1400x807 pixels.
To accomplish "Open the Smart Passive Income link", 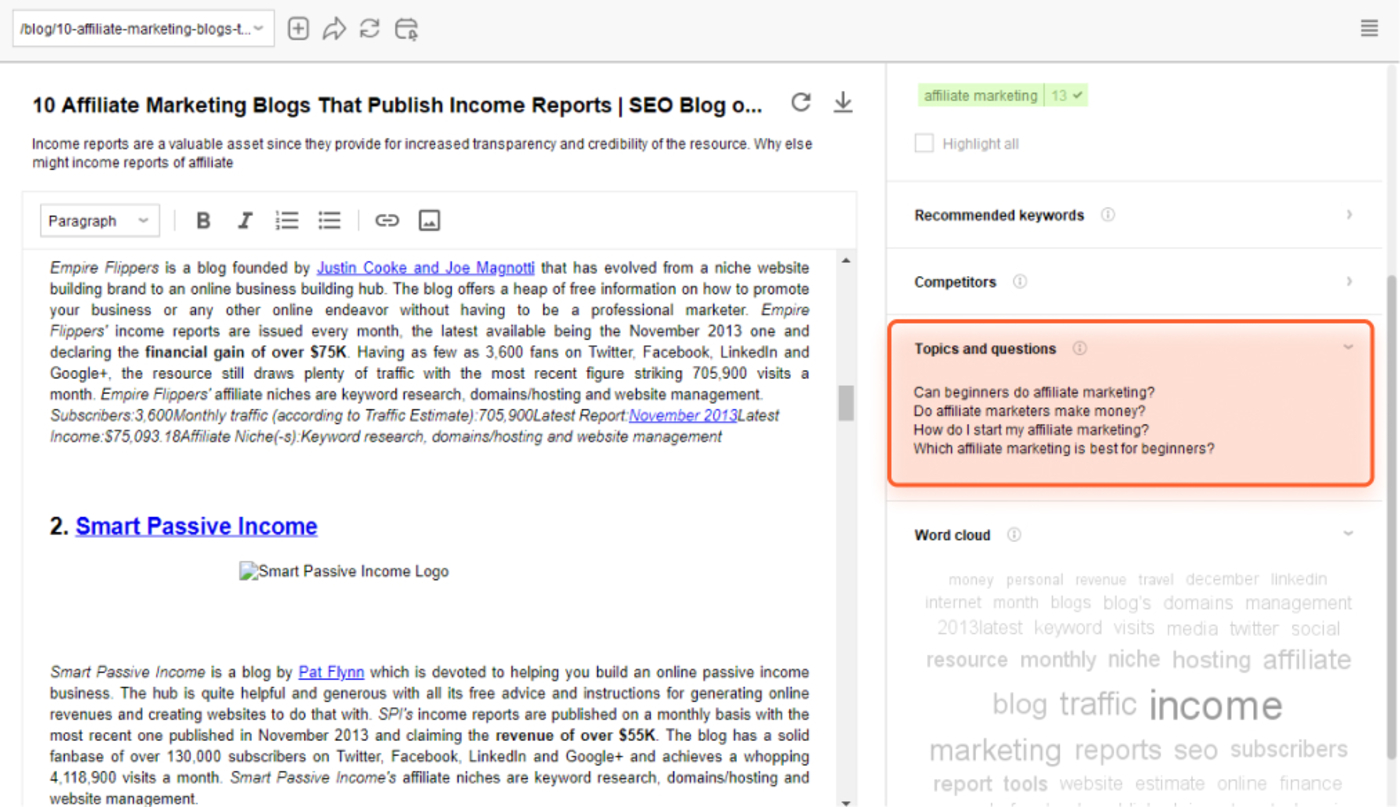I will click(x=196, y=525).
